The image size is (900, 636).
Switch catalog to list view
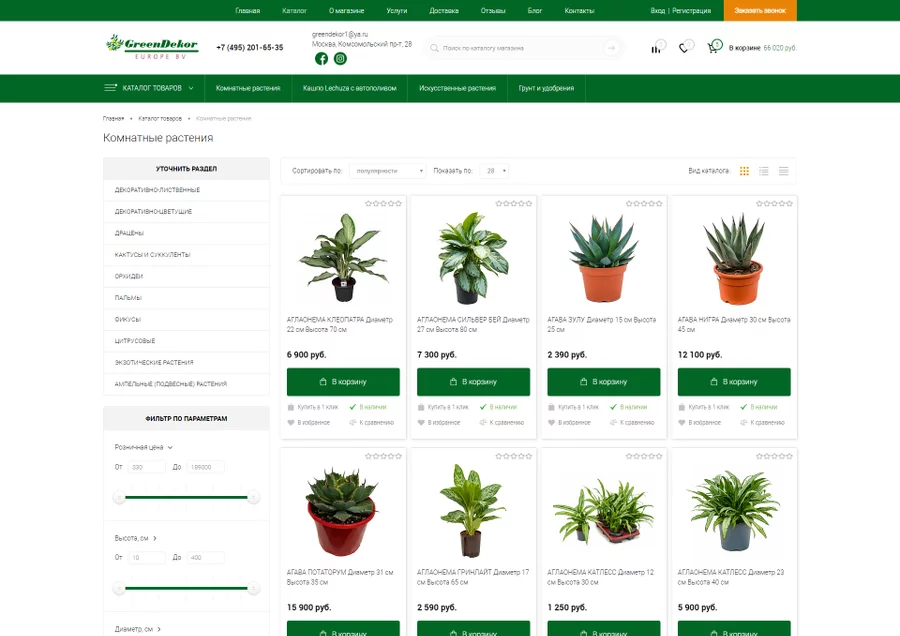coord(764,171)
